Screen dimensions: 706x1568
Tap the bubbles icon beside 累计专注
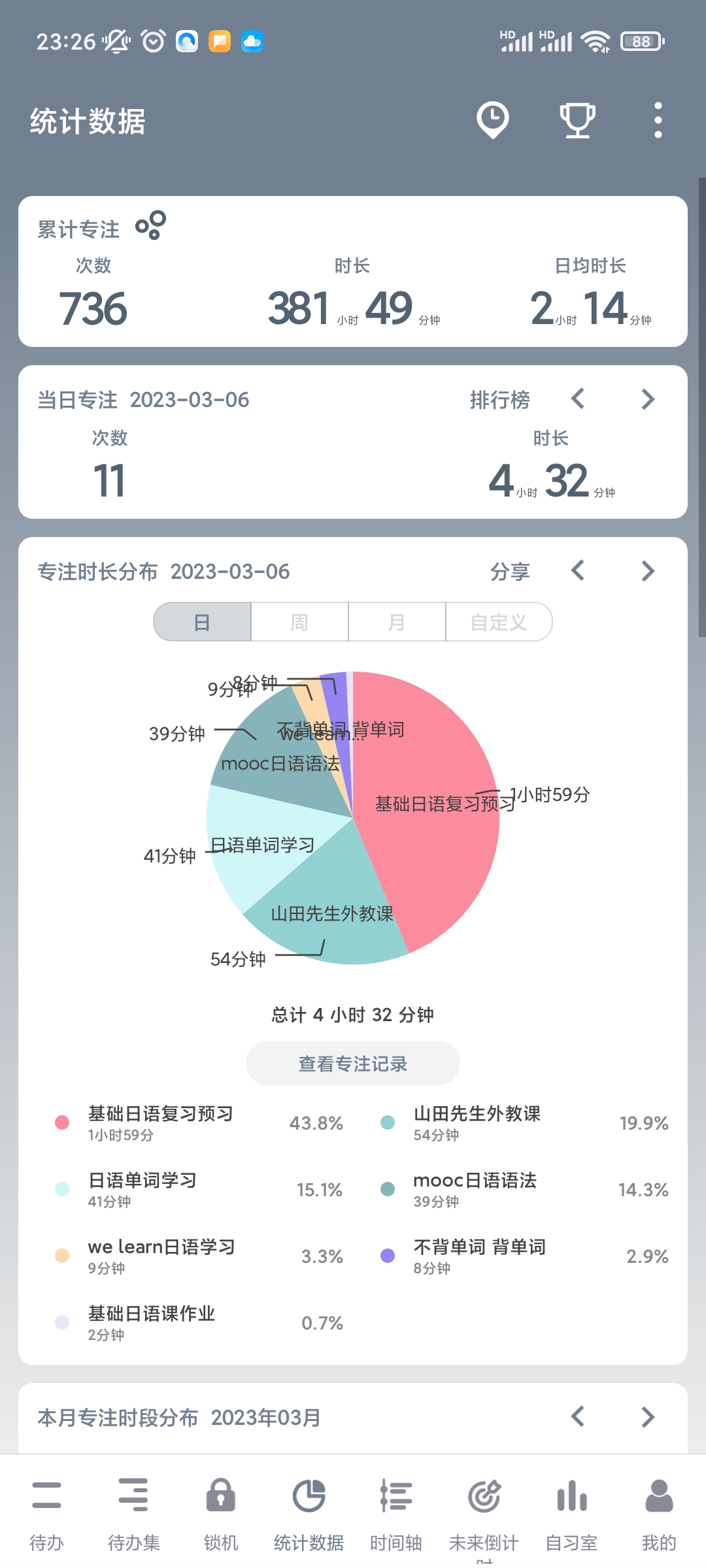click(150, 225)
